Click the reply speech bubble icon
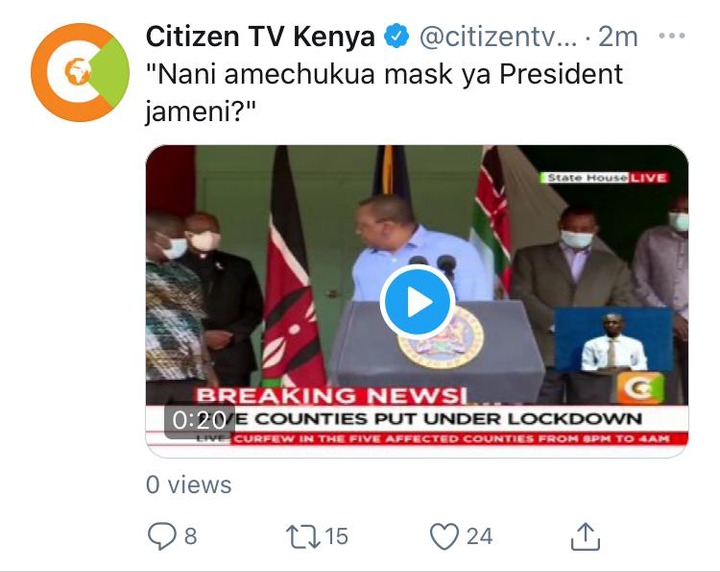The width and height of the screenshot is (720, 572). [162, 536]
